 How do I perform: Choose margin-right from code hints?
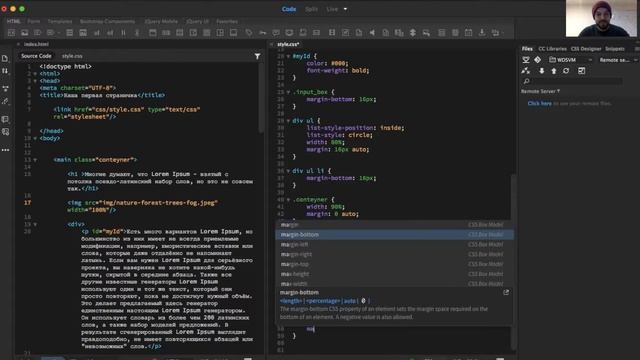pyautogui.click(x=394, y=254)
